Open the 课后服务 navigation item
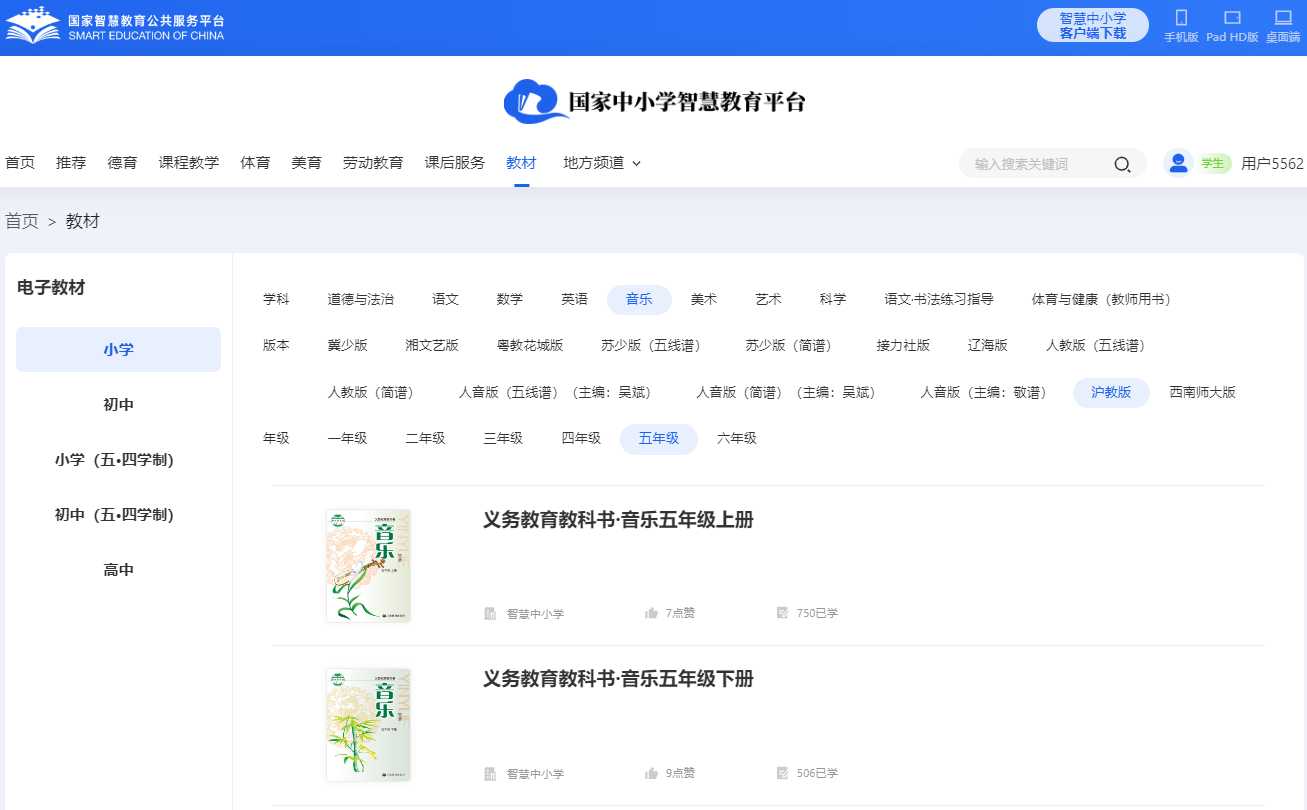 point(455,163)
